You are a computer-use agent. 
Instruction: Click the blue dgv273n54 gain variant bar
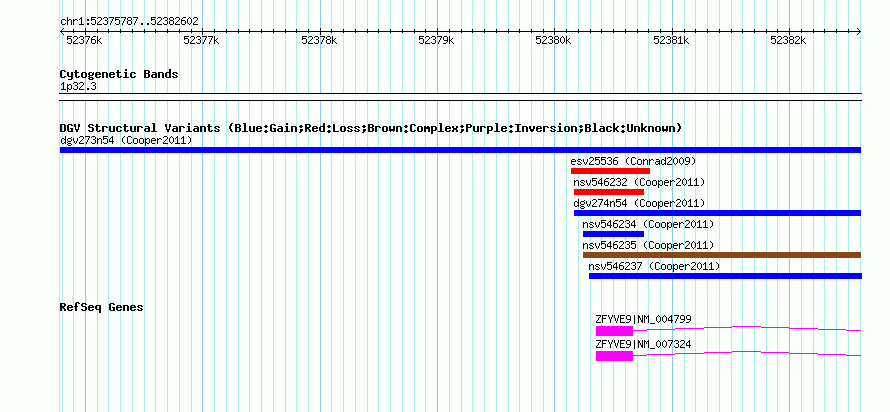click(x=460, y=150)
